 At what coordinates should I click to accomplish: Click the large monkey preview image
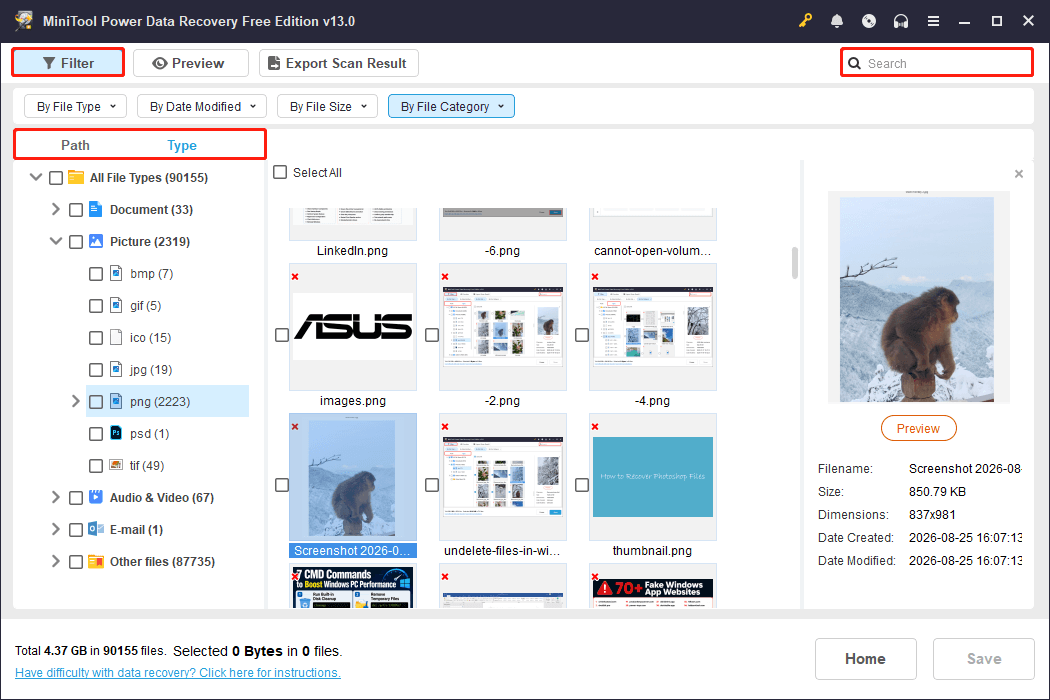click(x=917, y=297)
